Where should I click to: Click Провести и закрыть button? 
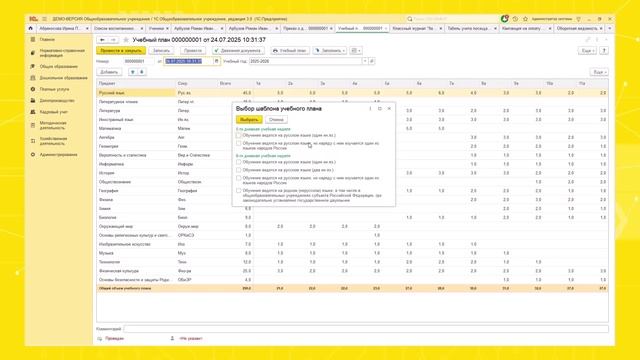point(121,51)
